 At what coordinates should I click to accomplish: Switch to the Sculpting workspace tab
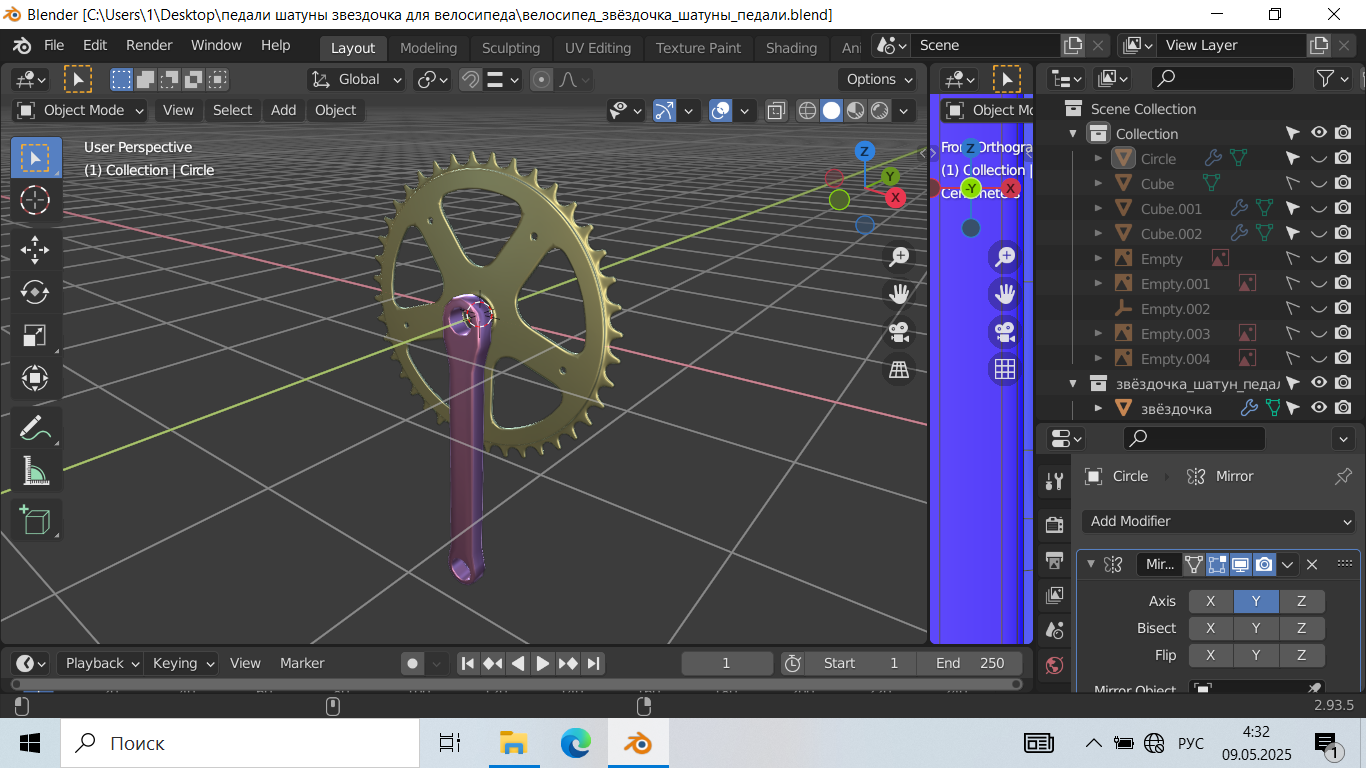point(510,48)
